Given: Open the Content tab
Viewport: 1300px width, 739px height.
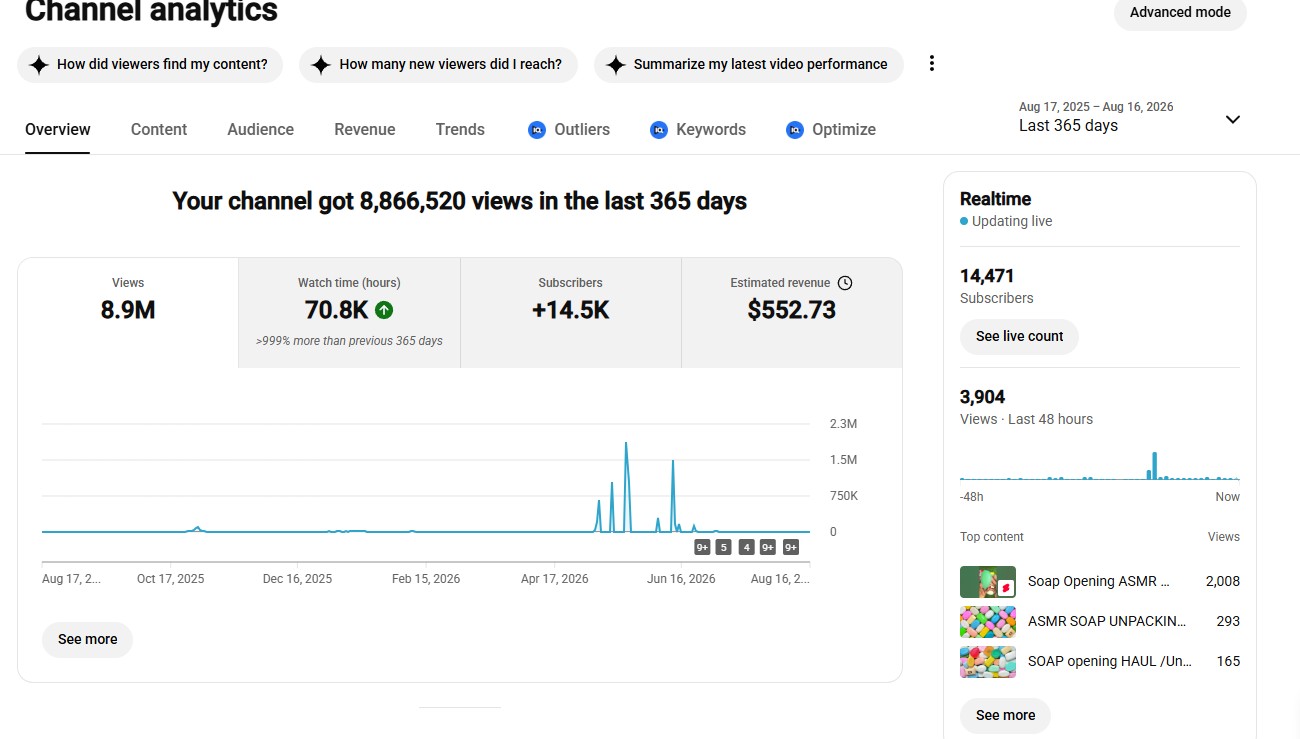Looking at the screenshot, I should coord(159,130).
